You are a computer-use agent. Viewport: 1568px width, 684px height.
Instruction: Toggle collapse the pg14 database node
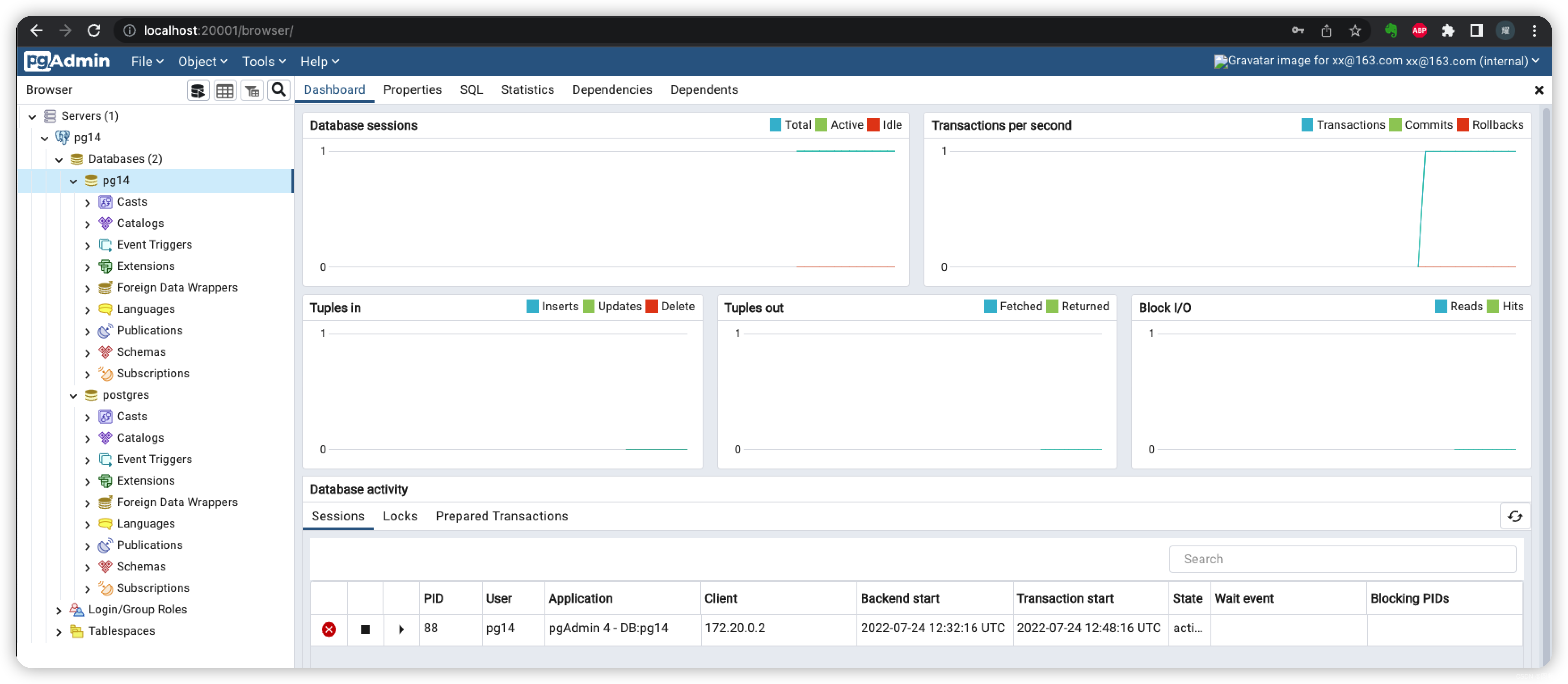tap(74, 180)
